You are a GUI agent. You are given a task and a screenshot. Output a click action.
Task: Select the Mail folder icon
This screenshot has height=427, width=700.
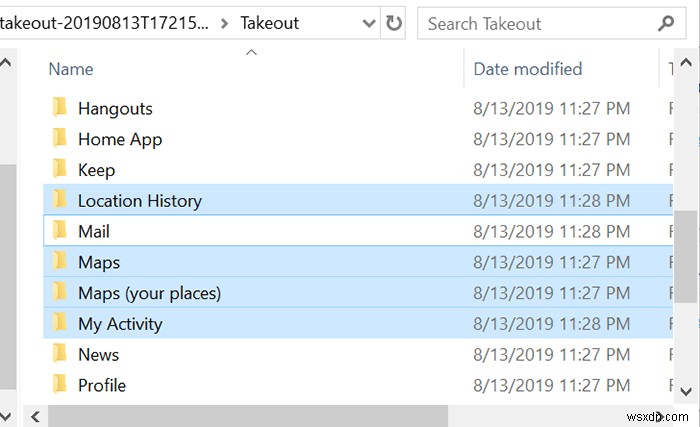[60, 231]
